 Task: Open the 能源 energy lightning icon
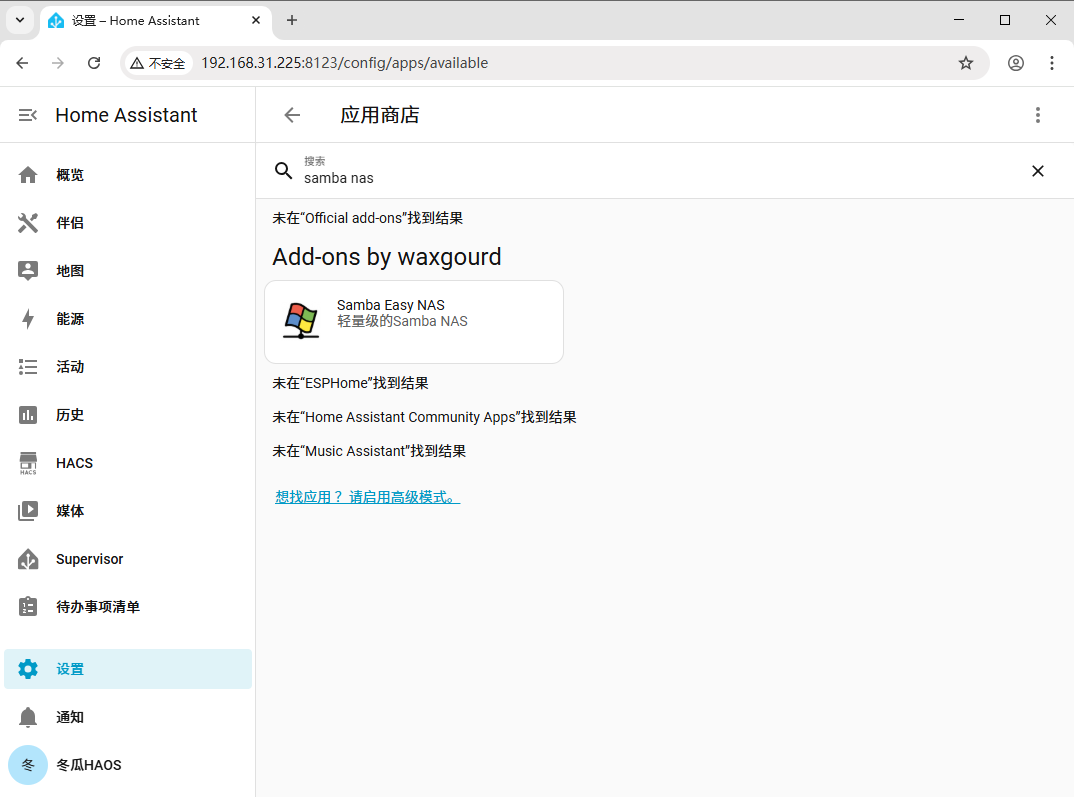click(28, 319)
